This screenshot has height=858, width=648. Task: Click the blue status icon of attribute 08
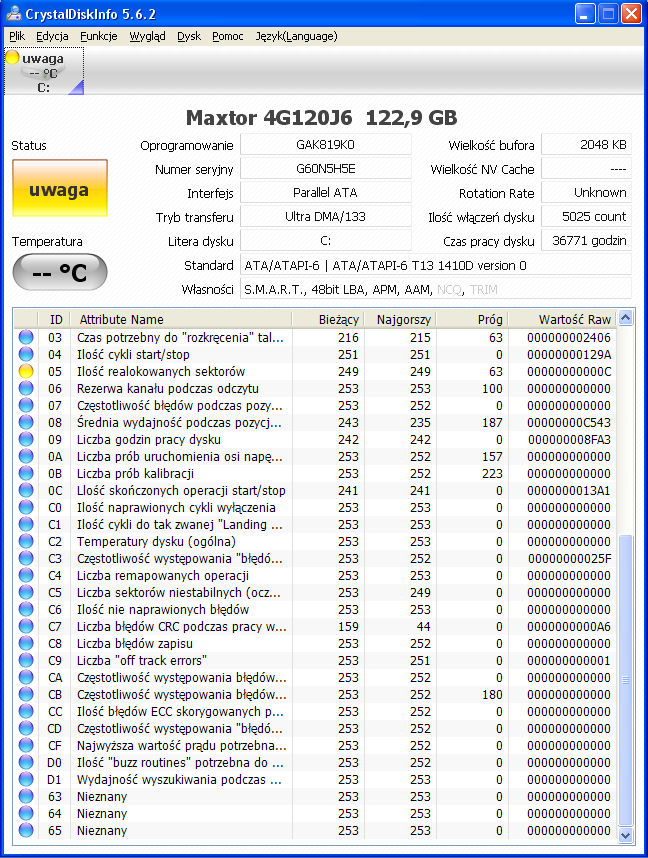point(26,422)
